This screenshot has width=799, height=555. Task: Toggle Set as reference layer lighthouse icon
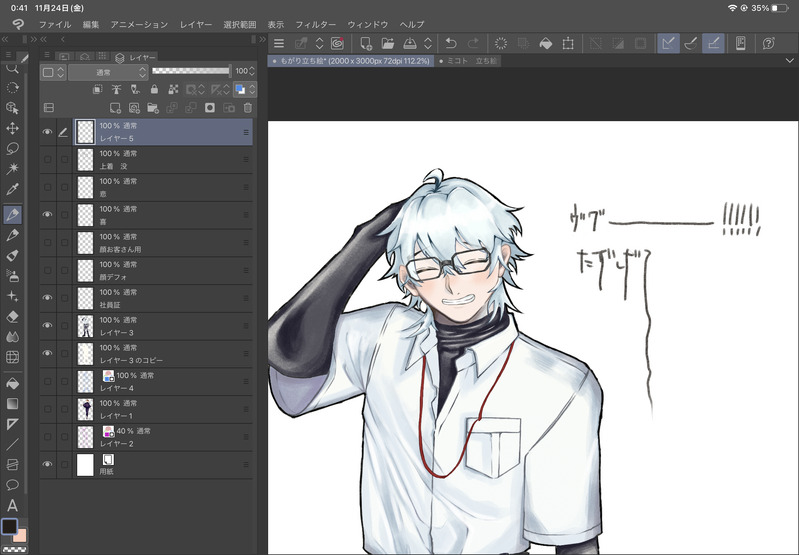116,89
